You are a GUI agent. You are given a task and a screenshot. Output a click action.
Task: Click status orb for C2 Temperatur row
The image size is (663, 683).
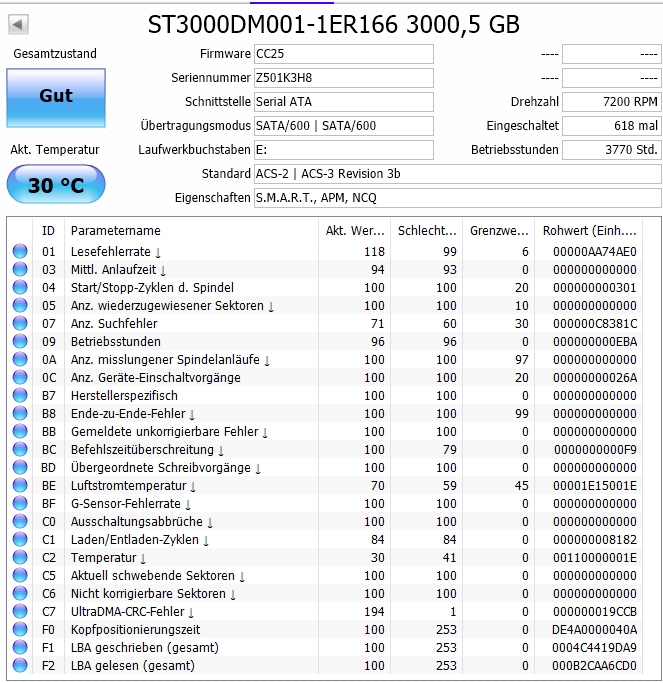(20, 557)
